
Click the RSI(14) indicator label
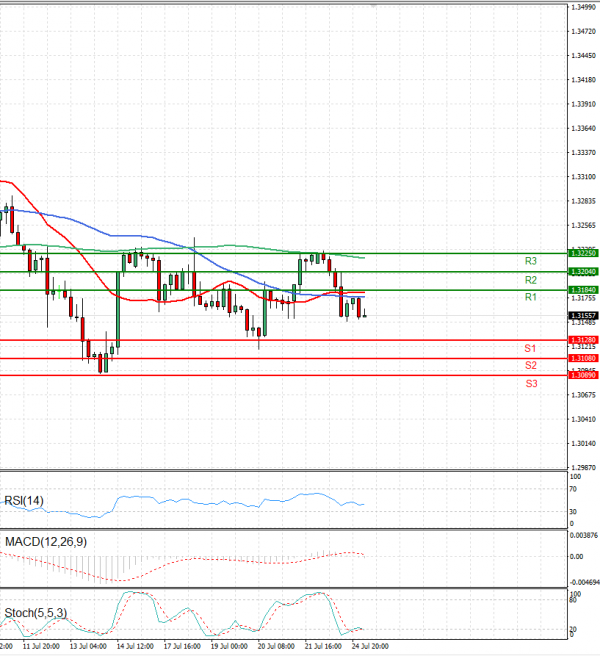click(24, 500)
